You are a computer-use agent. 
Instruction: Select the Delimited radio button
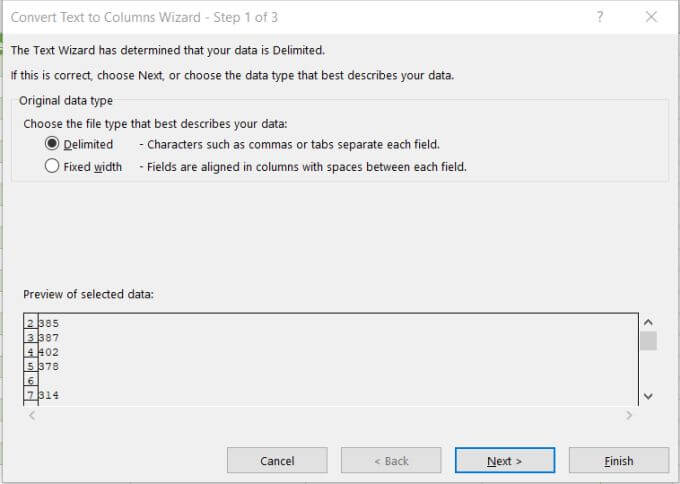[52, 144]
